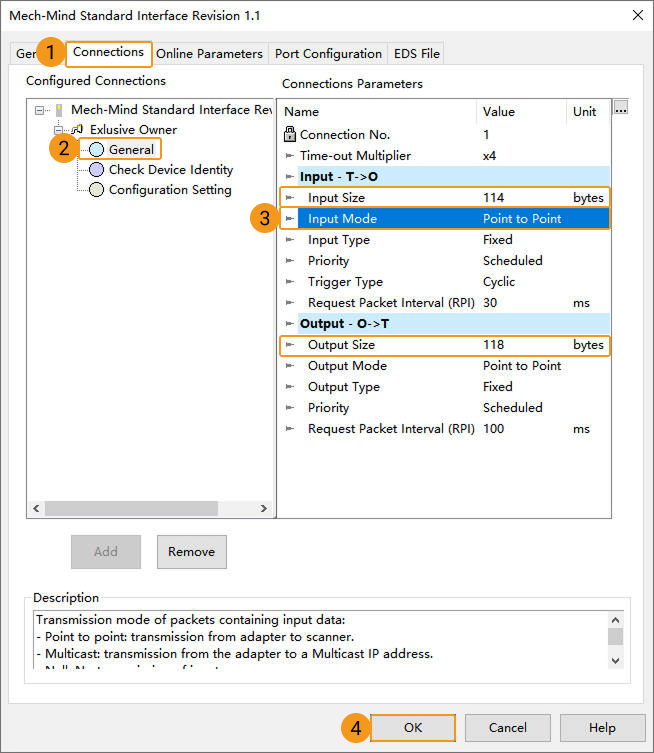Select General in the connections tree

point(131,149)
